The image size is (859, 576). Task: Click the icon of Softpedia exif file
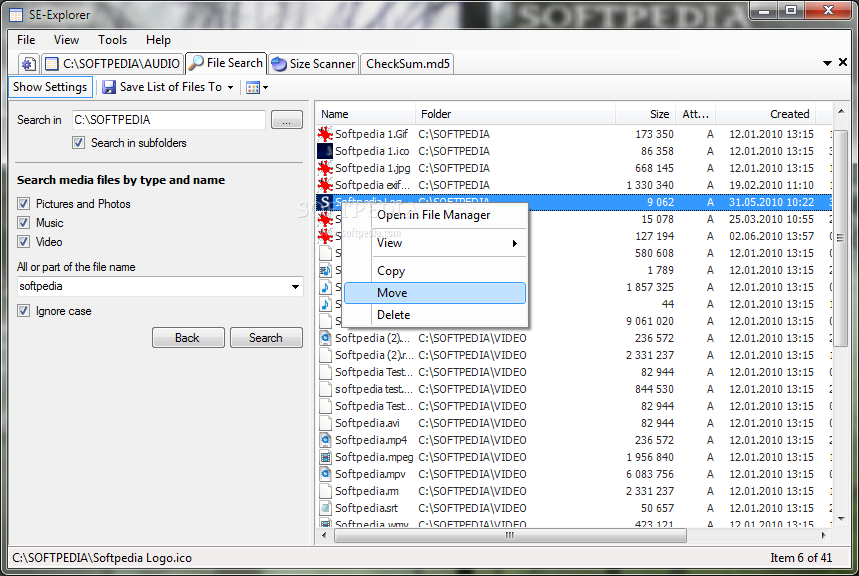pos(325,185)
